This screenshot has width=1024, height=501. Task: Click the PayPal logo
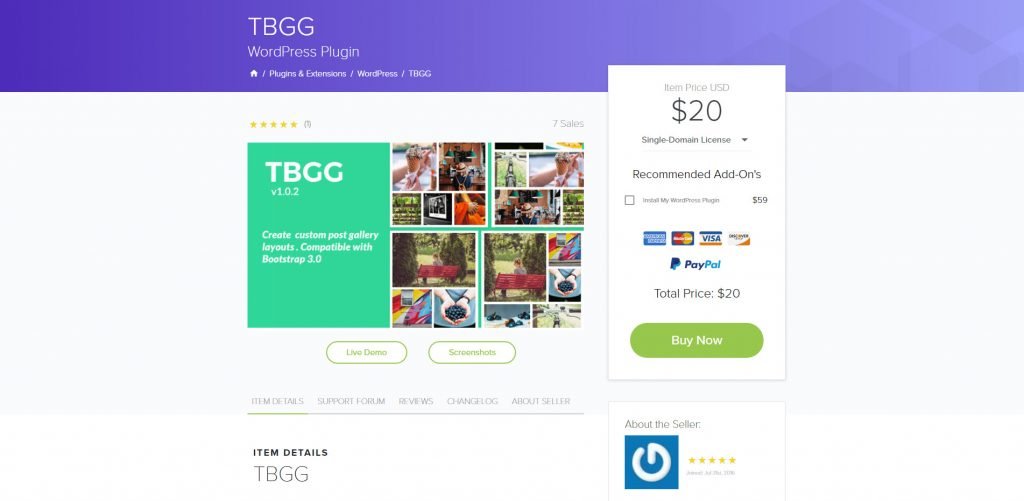click(696, 264)
